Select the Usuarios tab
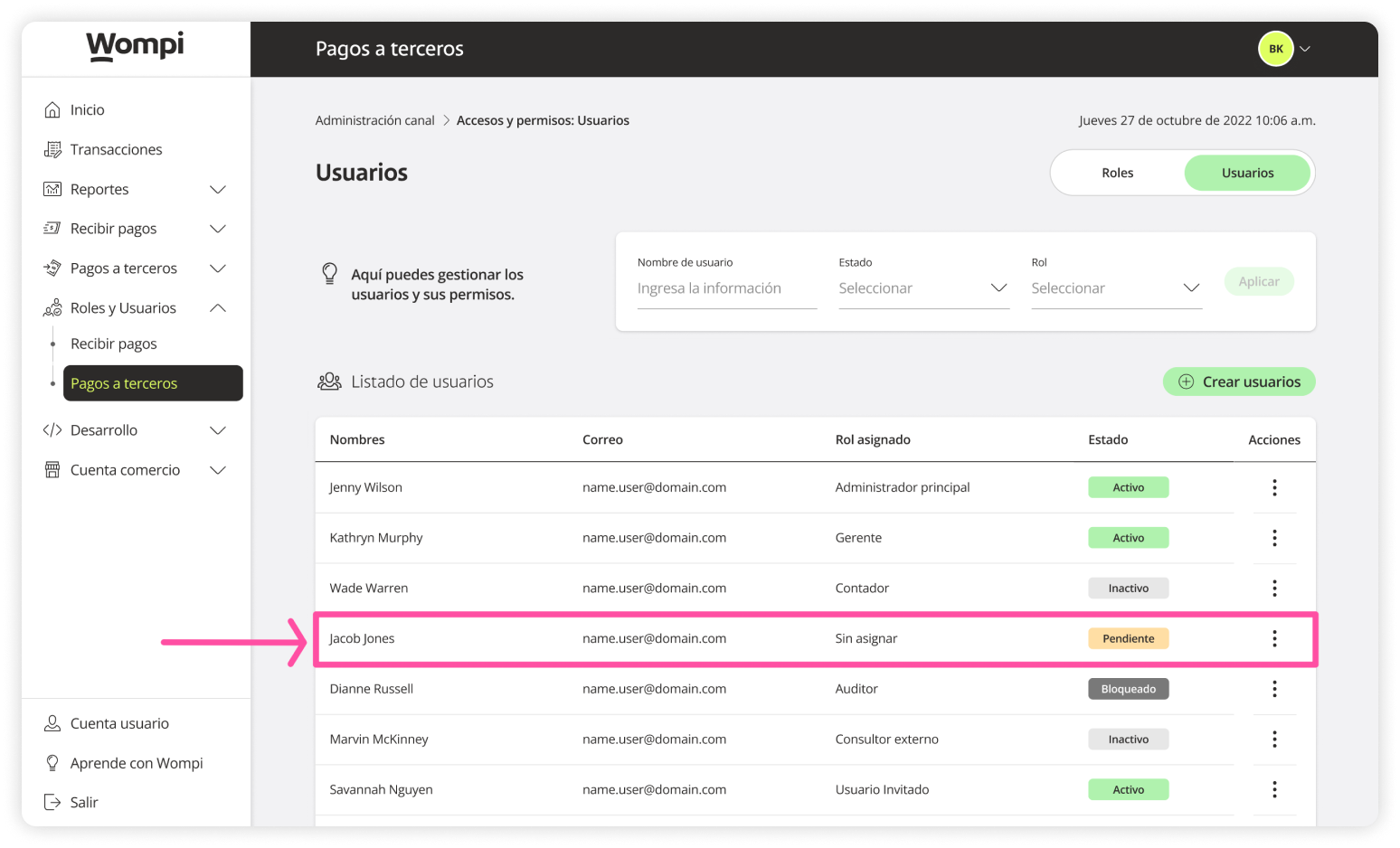 tap(1247, 172)
